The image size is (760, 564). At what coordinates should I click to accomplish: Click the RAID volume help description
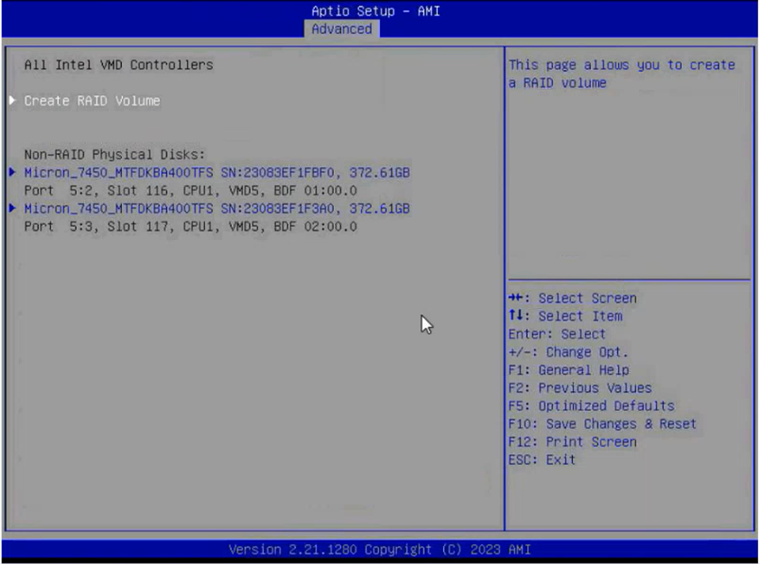(622, 74)
